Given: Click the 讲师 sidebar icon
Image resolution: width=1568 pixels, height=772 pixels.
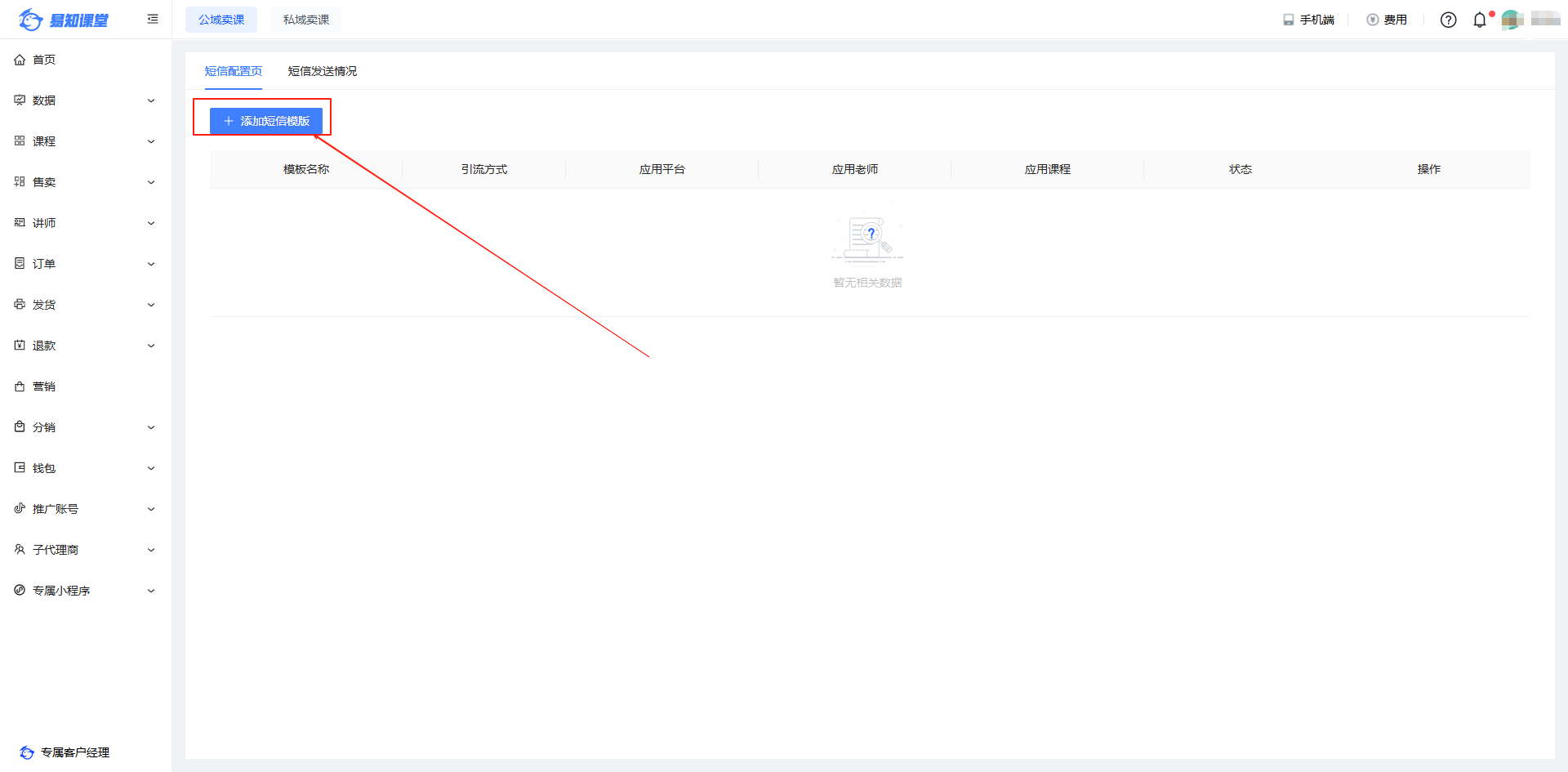Looking at the screenshot, I should (20, 223).
